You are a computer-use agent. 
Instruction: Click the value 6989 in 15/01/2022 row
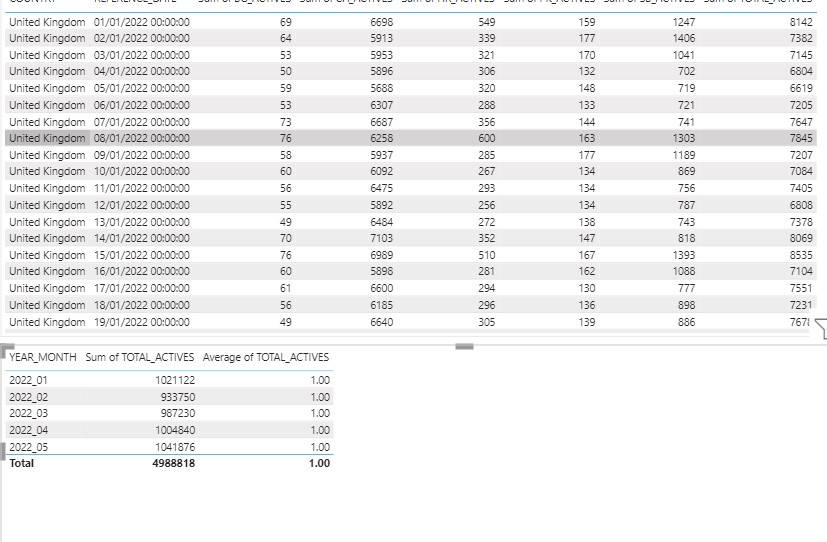[381, 255]
